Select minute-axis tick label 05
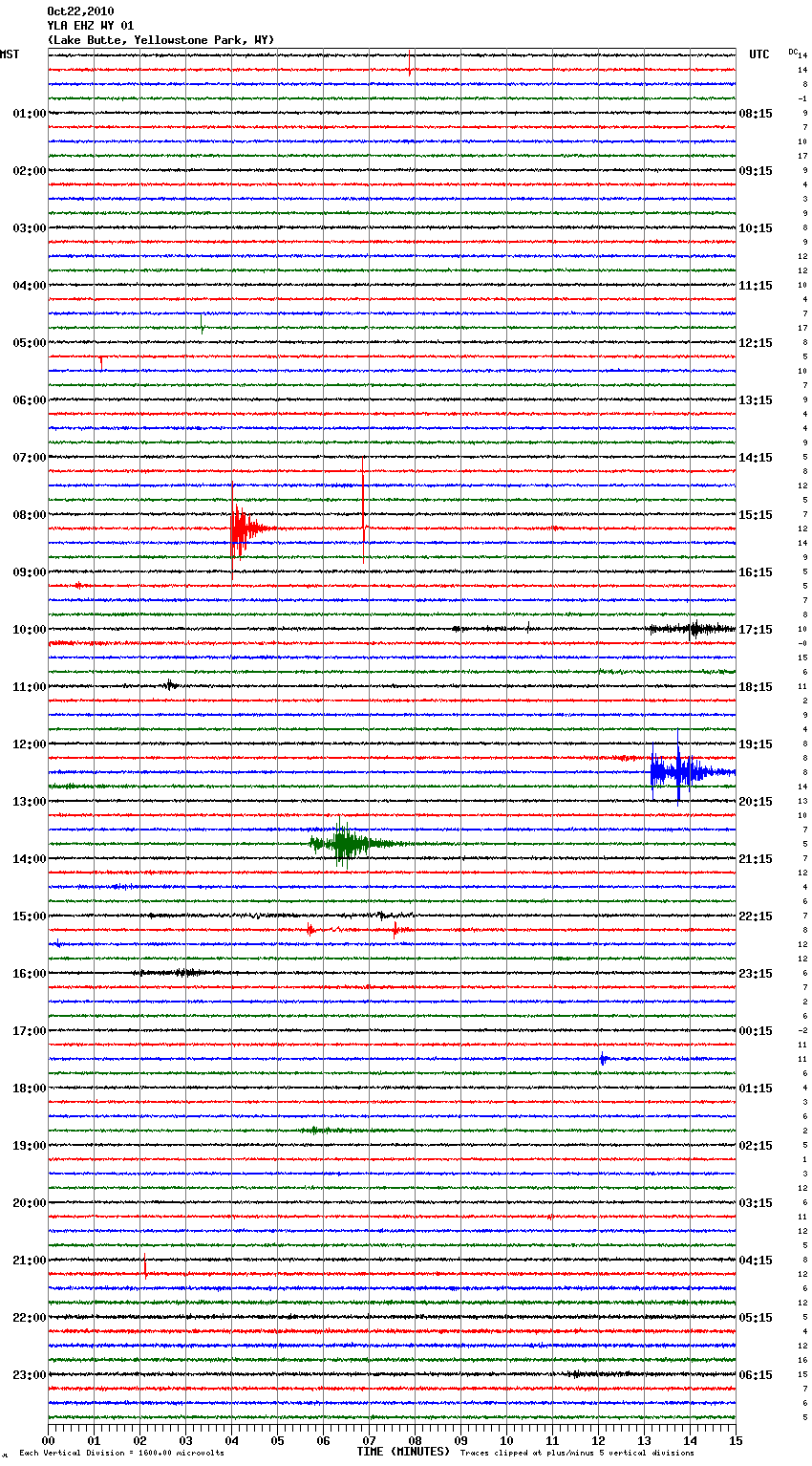The image size is (812, 1466). click(x=277, y=1440)
